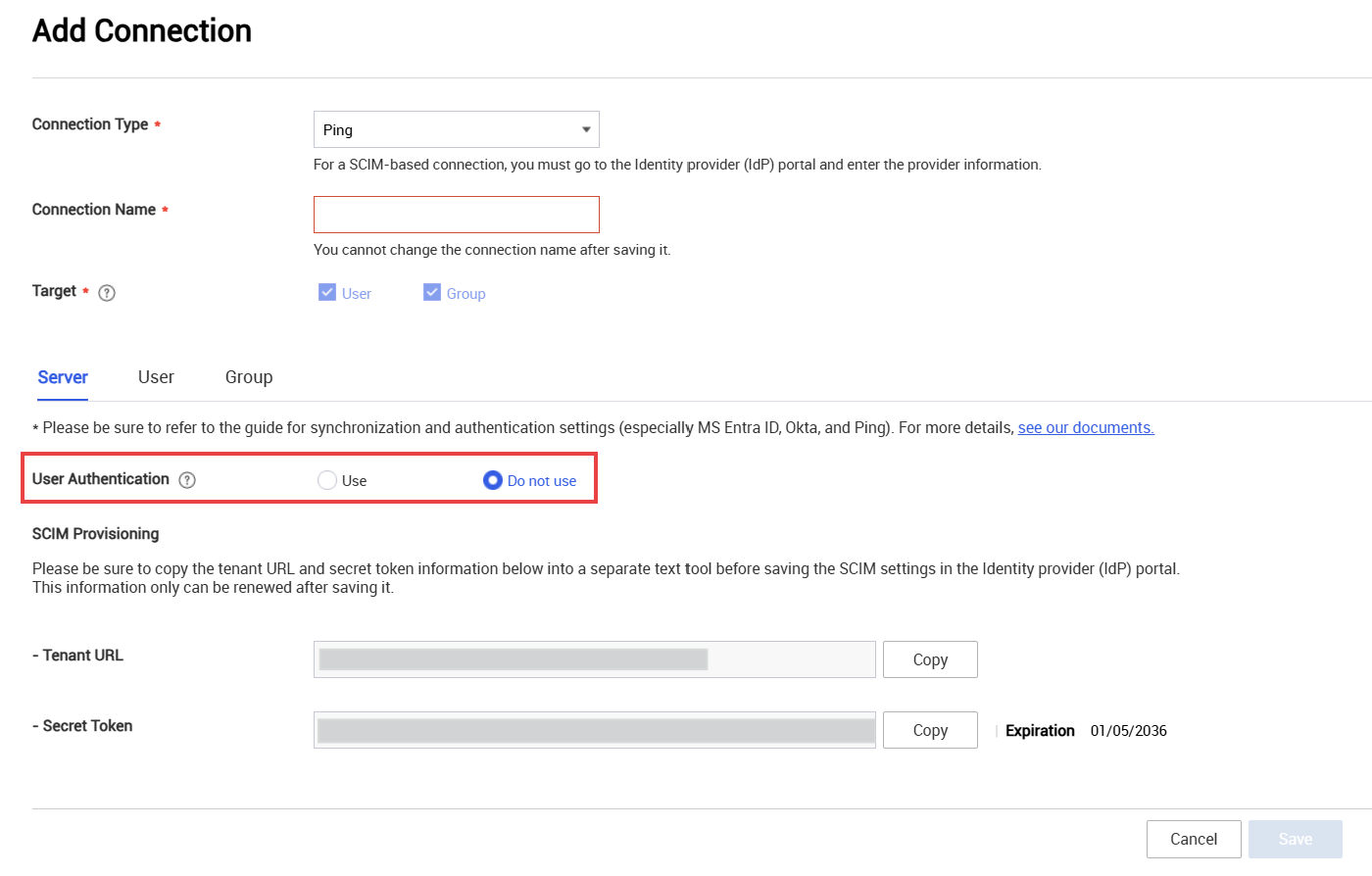Screen dimensions: 1372x876
Task: Select the Server tab
Action: click(62, 376)
